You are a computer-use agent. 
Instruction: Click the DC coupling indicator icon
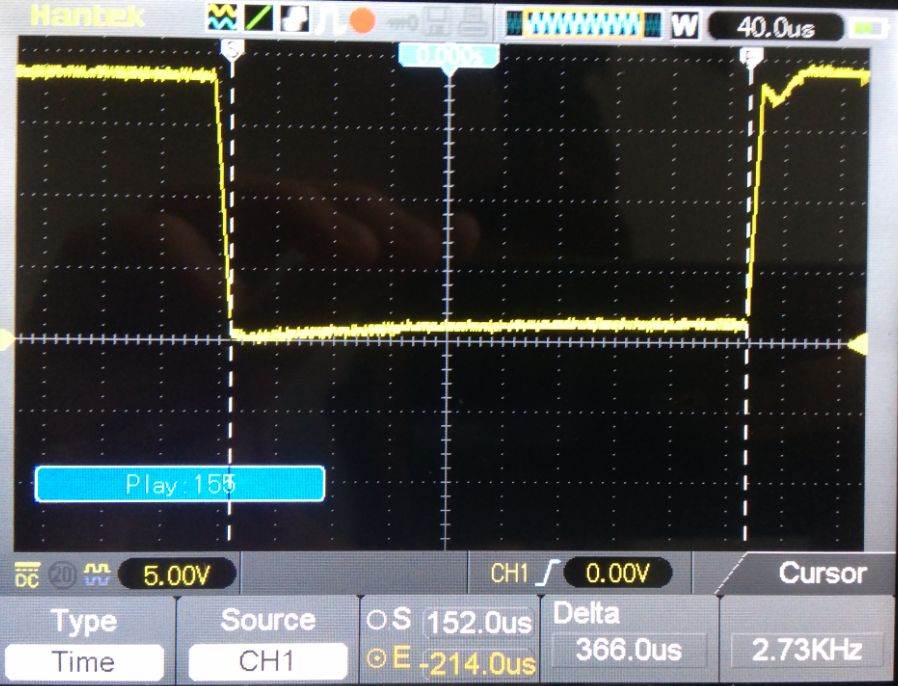(x=27, y=575)
